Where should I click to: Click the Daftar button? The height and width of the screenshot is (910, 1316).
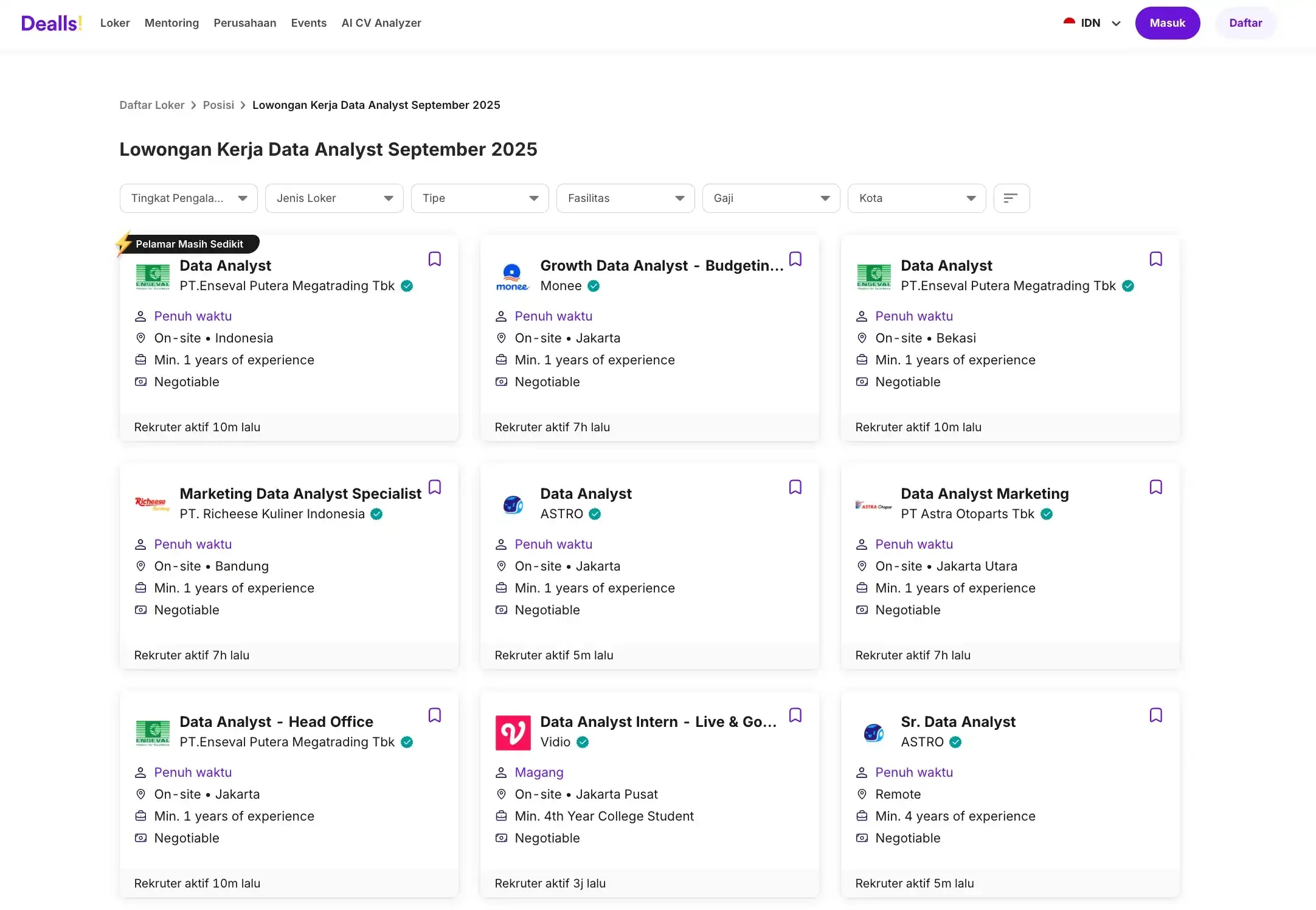(1245, 23)
